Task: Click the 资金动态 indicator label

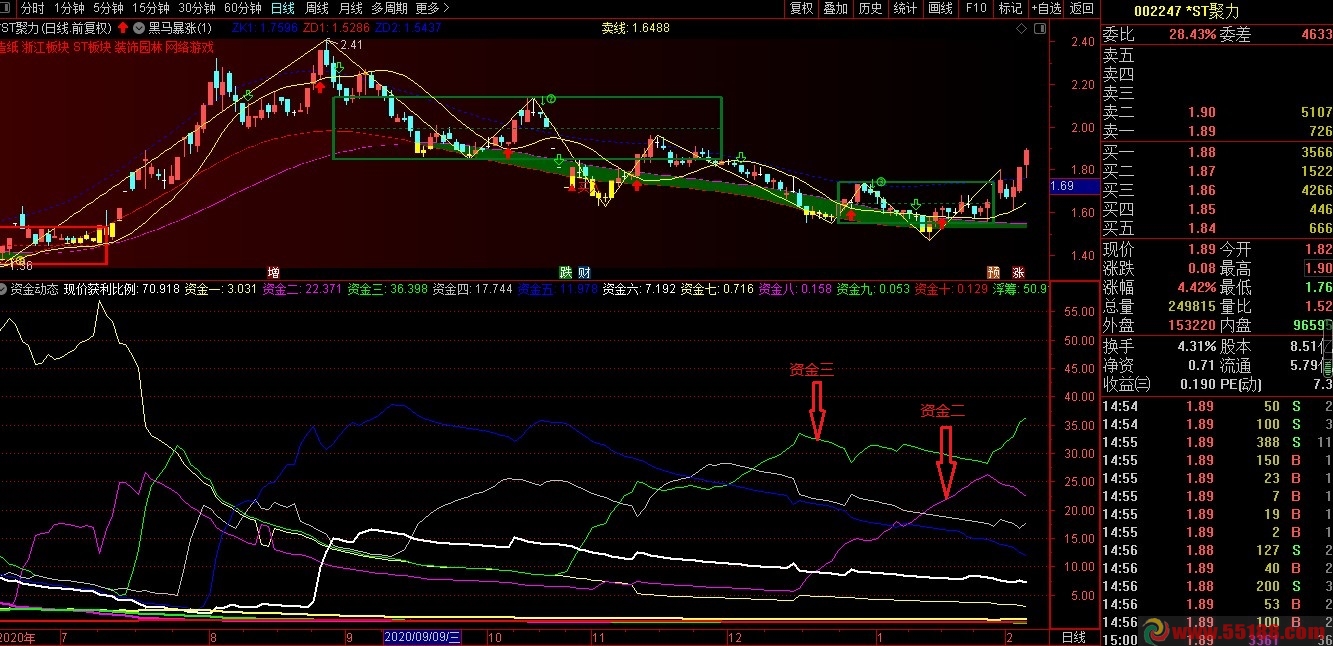Action: [35, 289]
